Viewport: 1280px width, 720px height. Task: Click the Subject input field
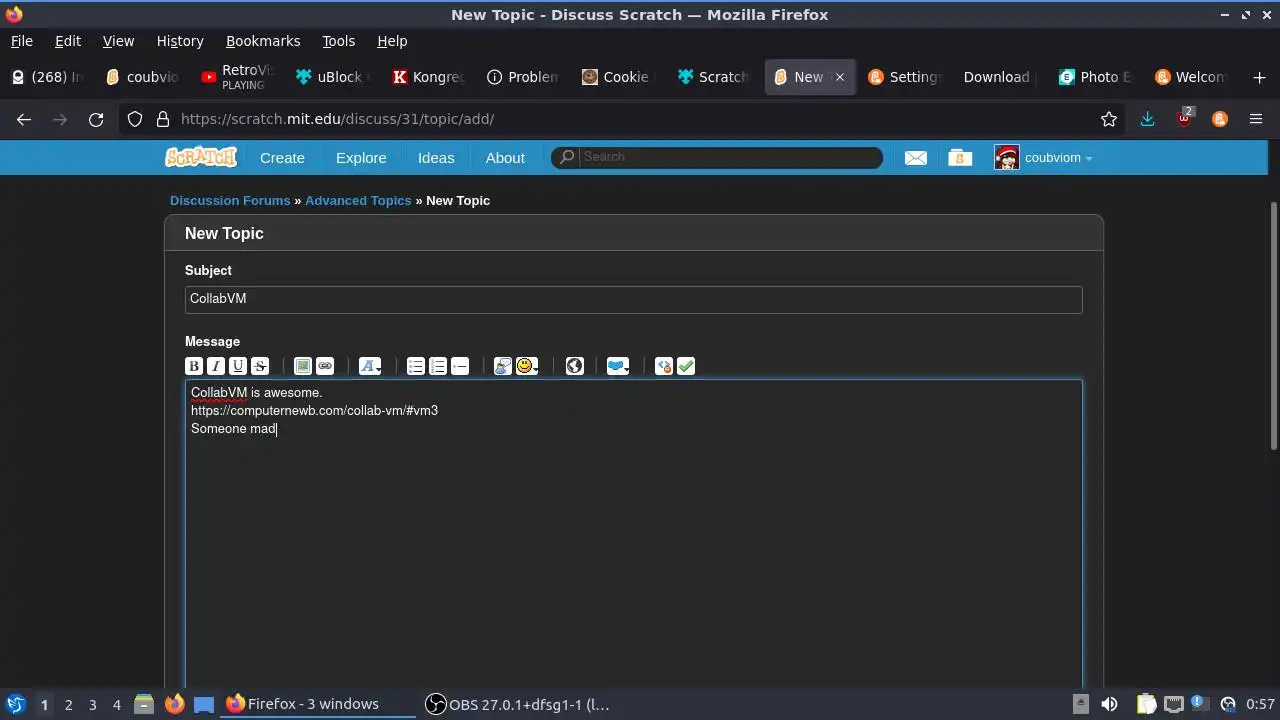pyautogui.click(x=634, y=299)
